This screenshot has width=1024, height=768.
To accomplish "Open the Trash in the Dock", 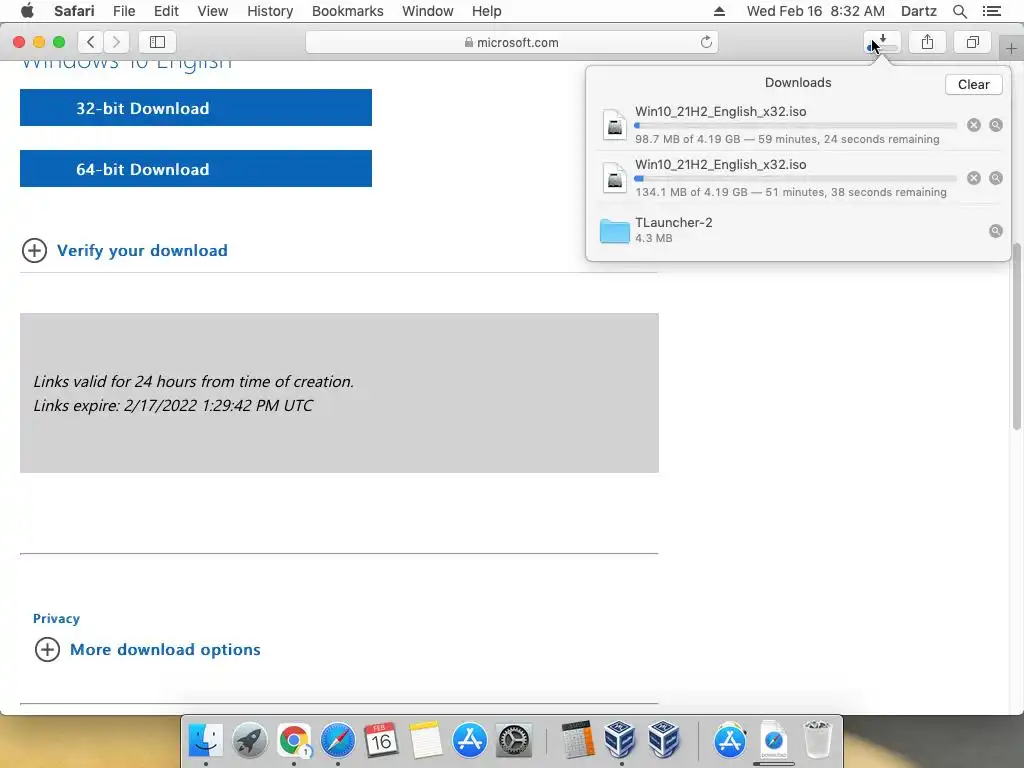I will click(x=817, y=739).
